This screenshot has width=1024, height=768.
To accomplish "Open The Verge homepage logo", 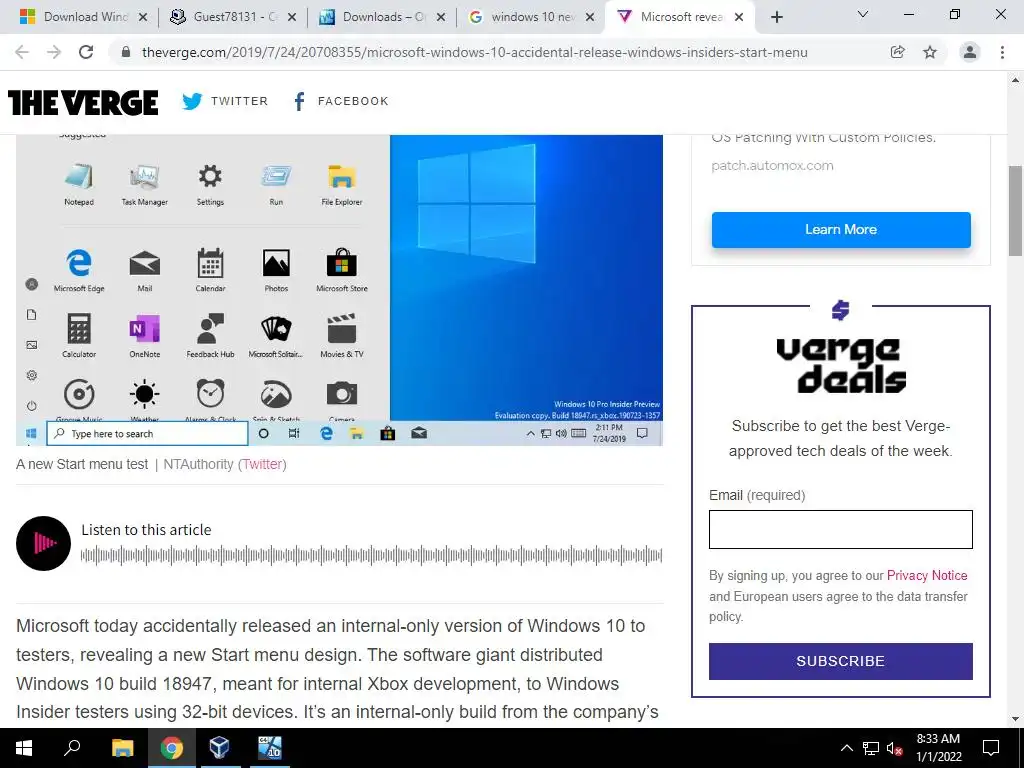I will (x=83, y=103).
